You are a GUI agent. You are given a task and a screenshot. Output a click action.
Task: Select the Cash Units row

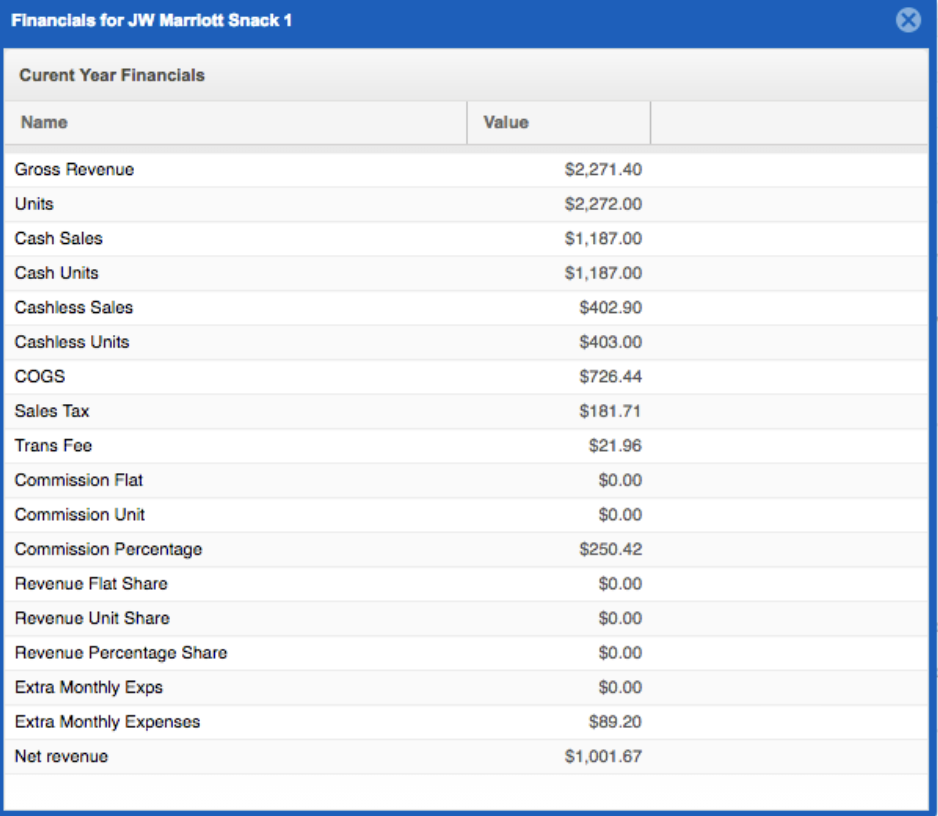click(466, 273)
